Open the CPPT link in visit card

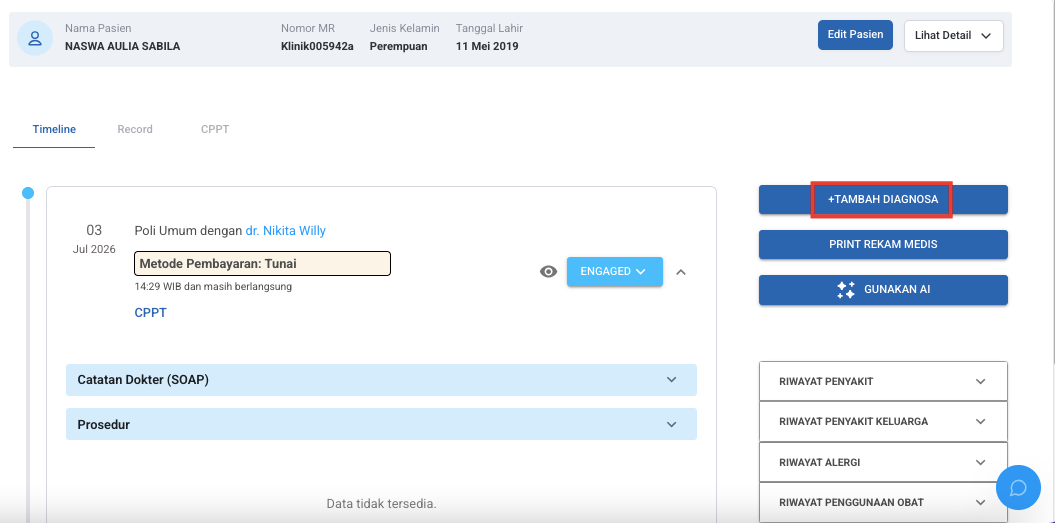tap(150, 312)
